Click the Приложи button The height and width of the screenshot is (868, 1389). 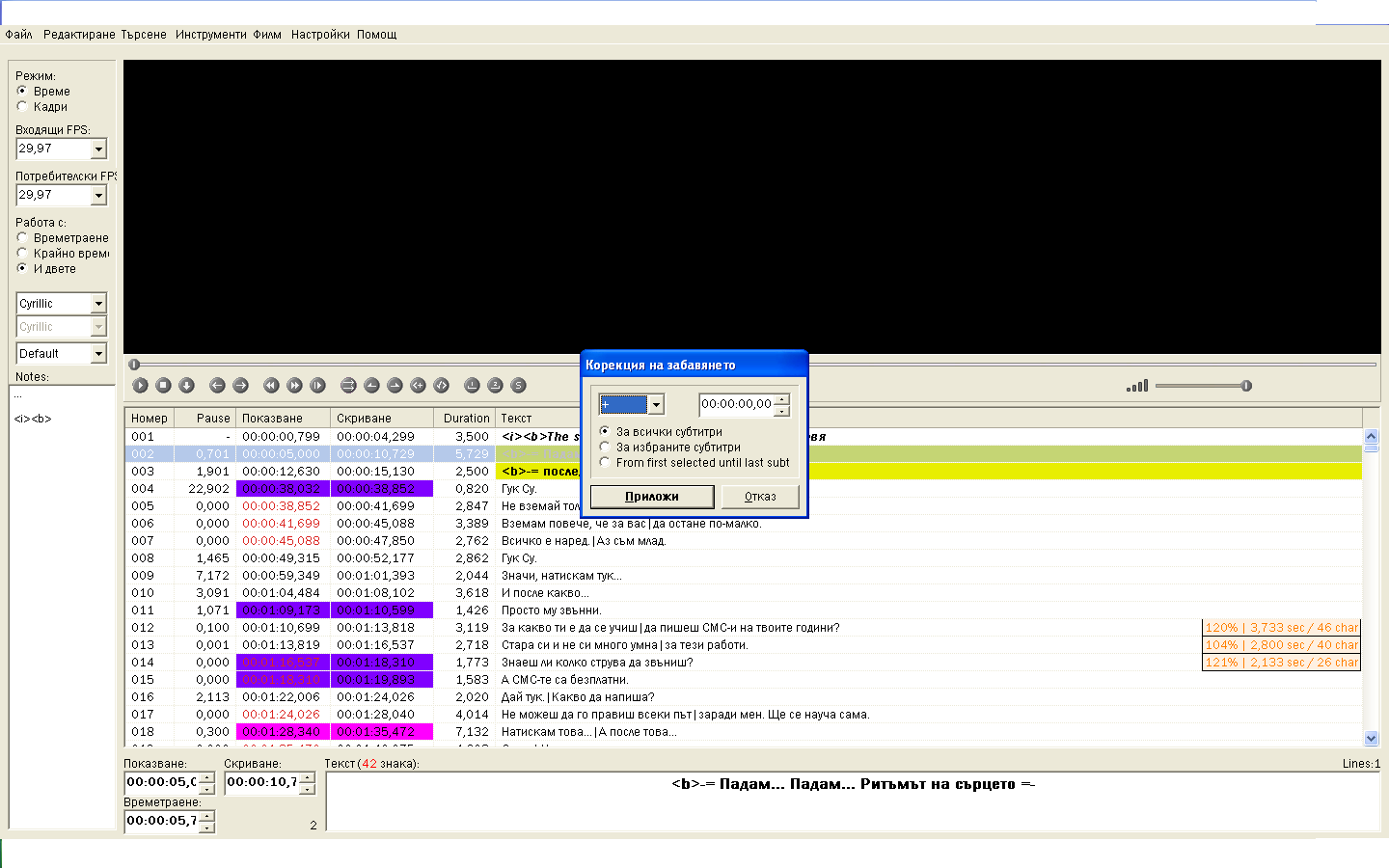tap(652, 497)
